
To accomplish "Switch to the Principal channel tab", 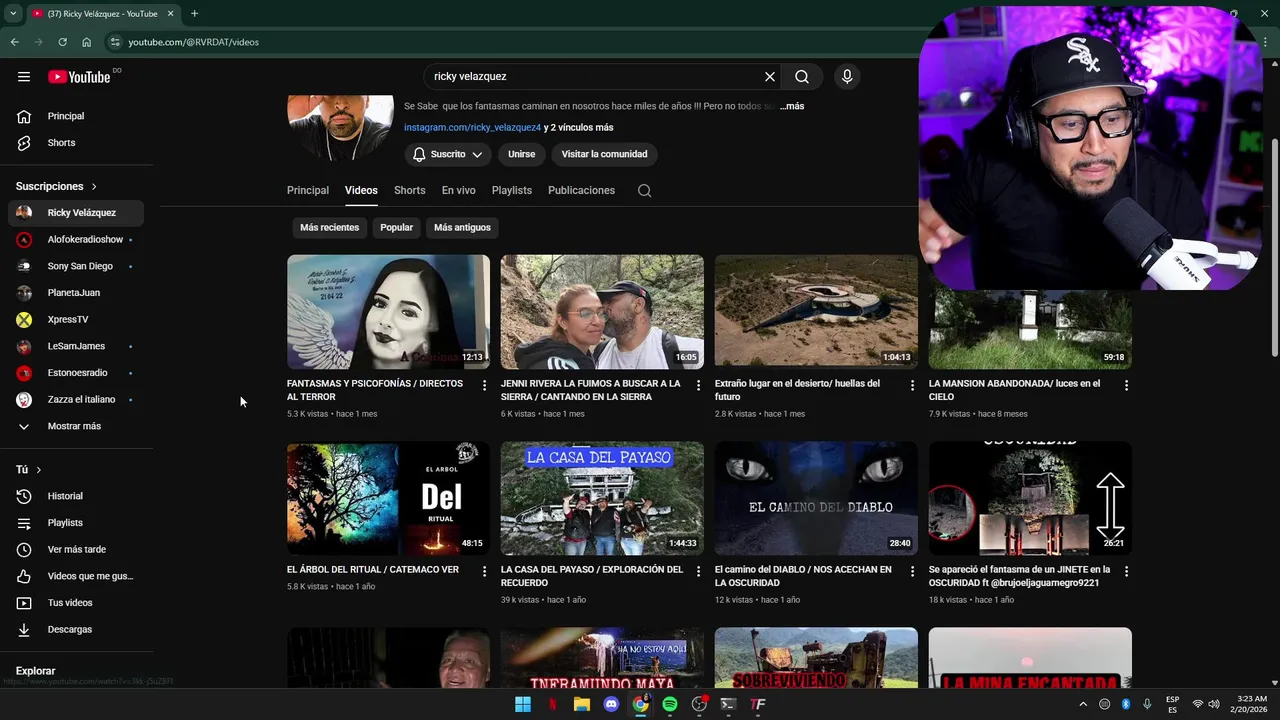I will coord(308,190).
